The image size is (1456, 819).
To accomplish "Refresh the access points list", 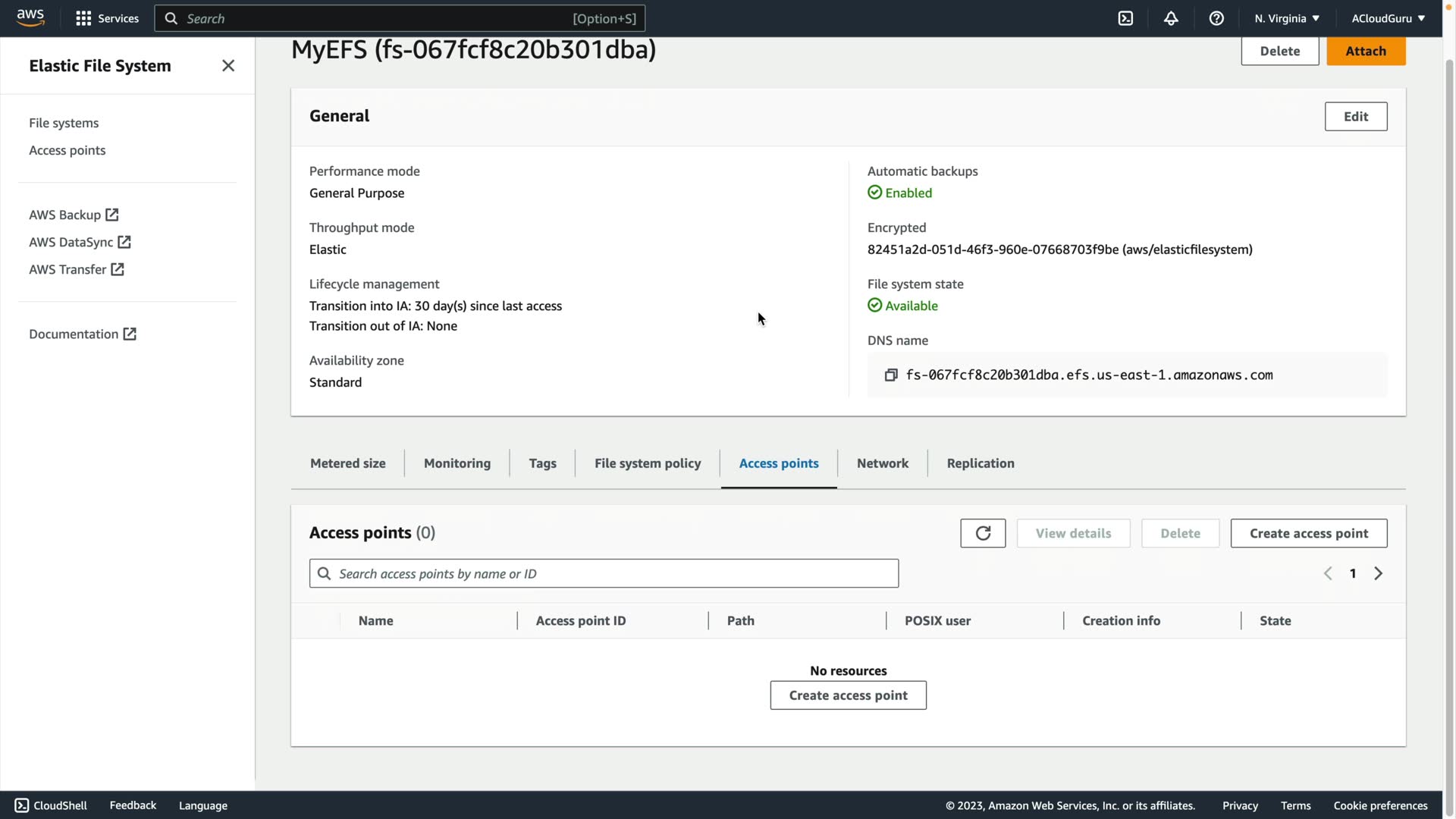I will pyautogui.click(x=983, y=533).
